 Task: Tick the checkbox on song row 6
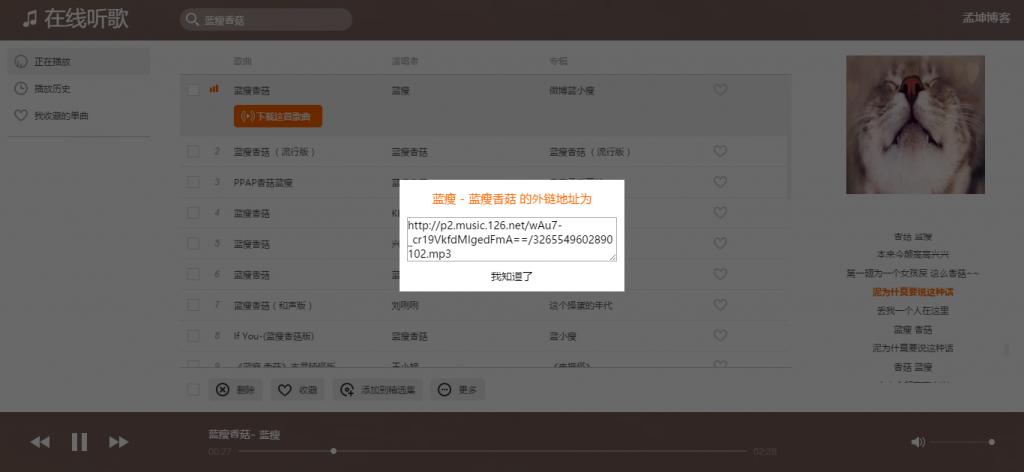(193, 274)
